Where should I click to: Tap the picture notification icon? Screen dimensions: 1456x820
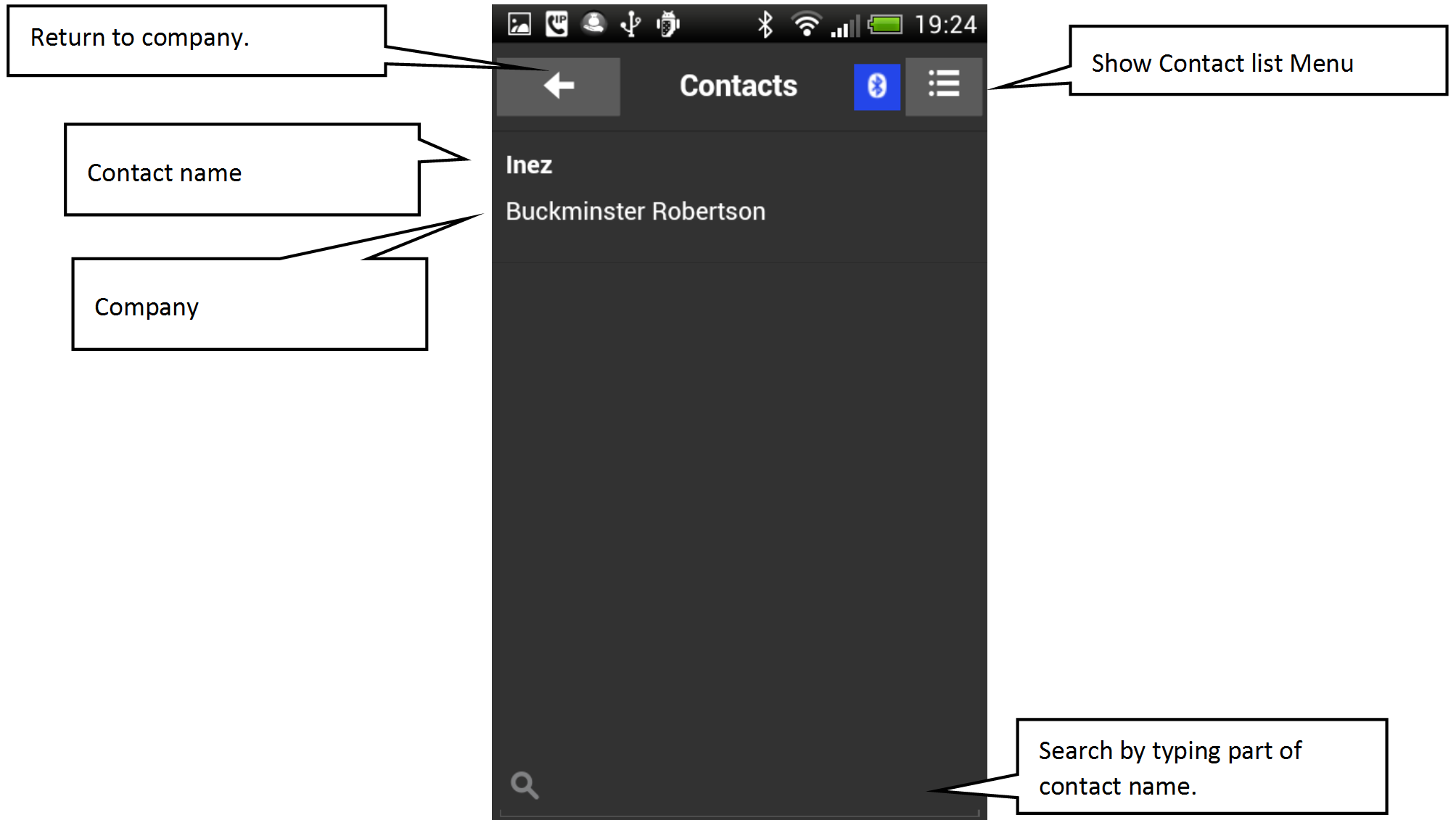(519, 25)
